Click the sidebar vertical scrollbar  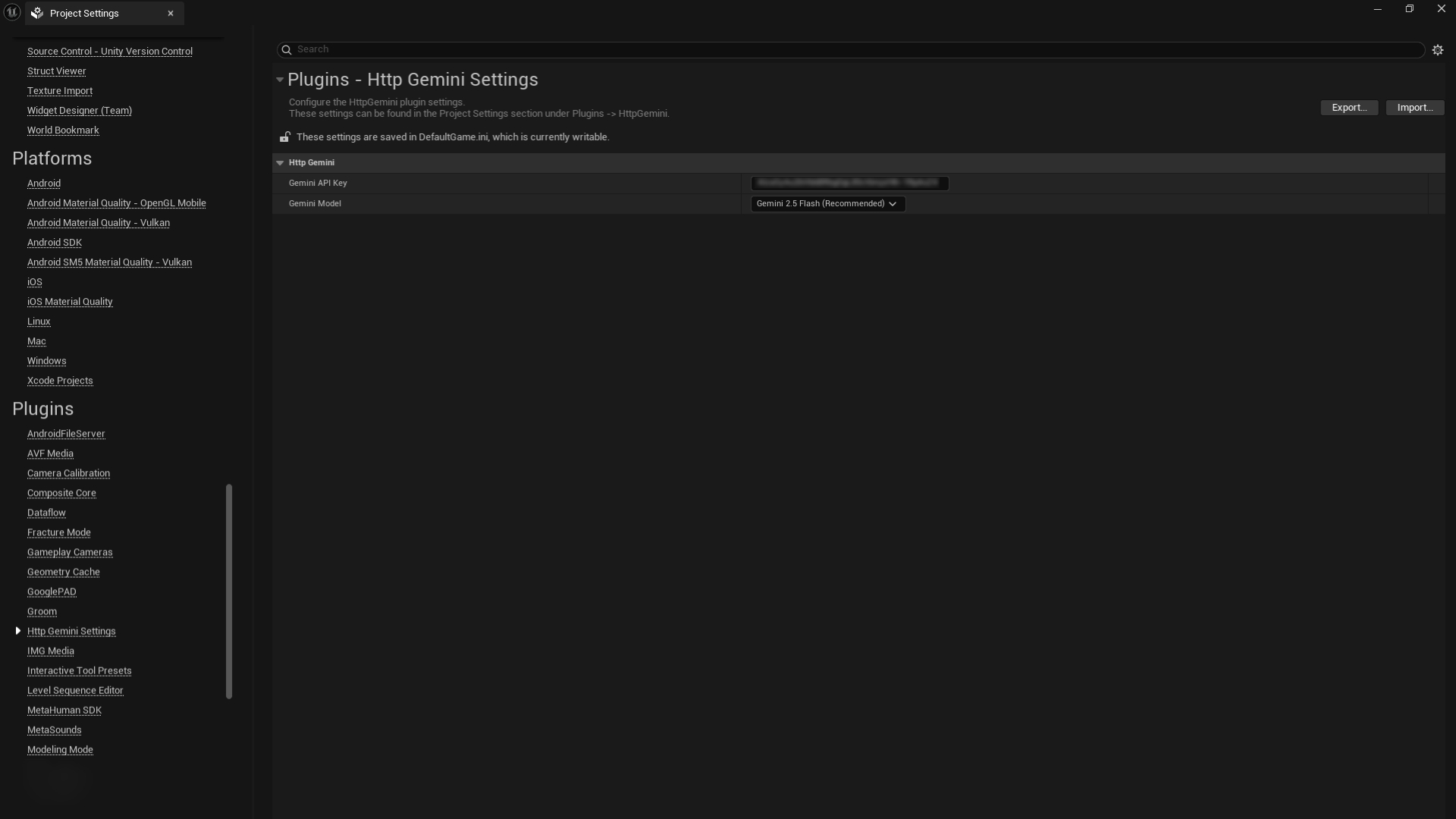[x=229, y=591]
